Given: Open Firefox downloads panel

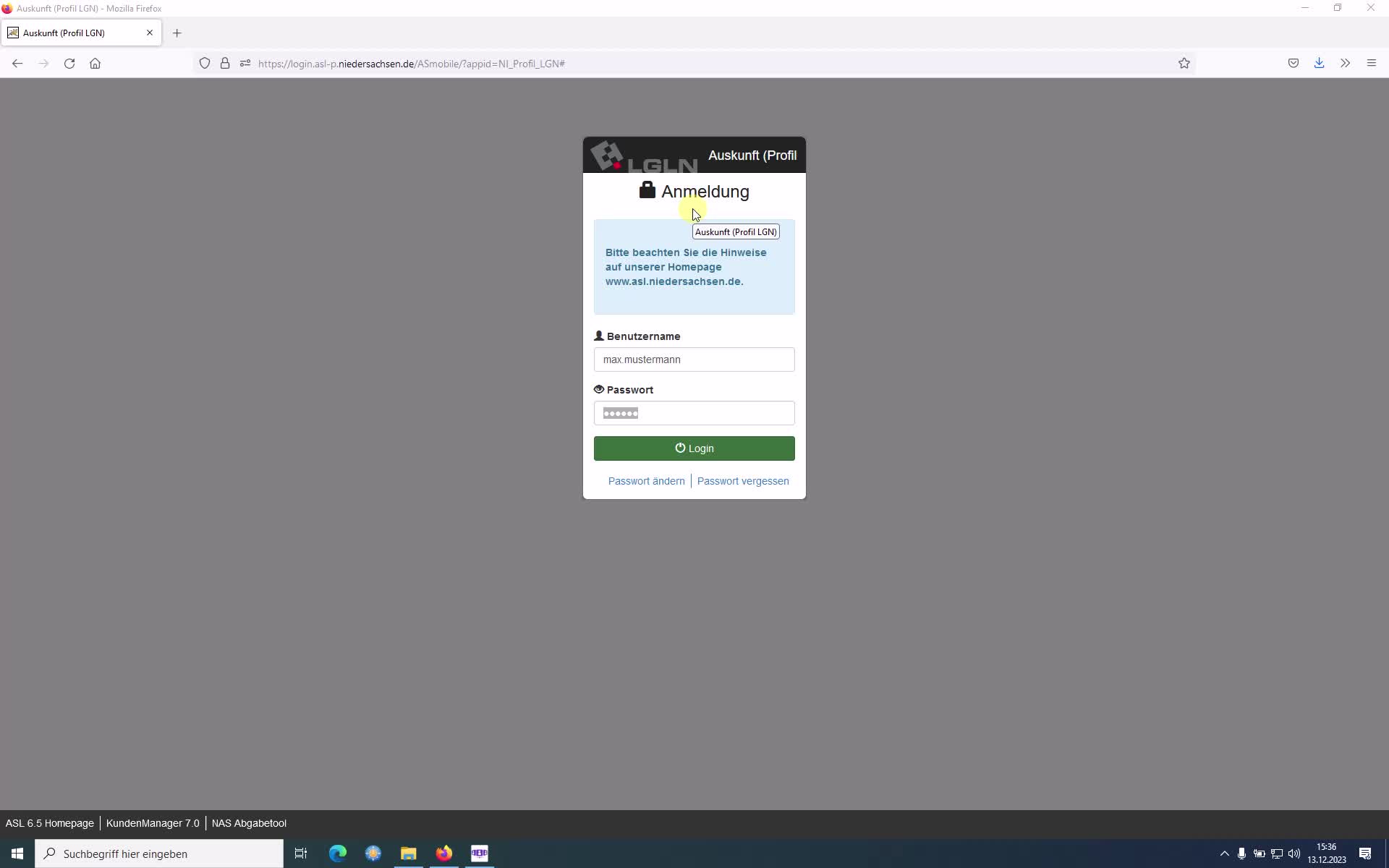Looking at the screenshot, I should point(1319,64).
